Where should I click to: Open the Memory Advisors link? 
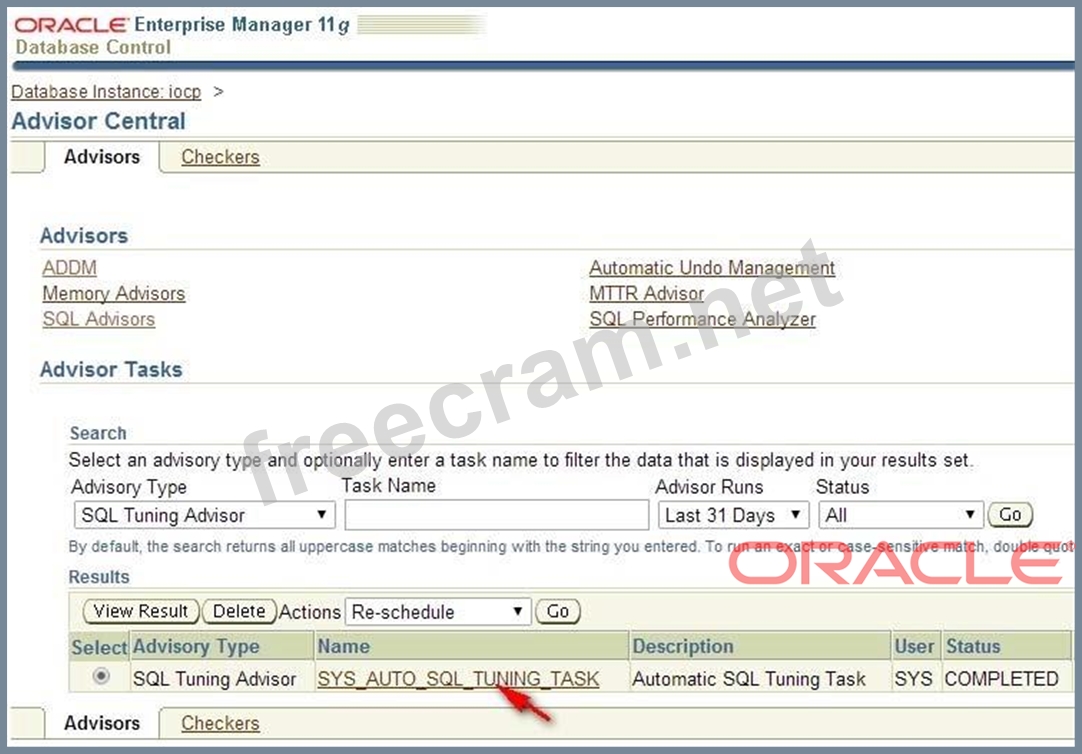click(x=114, y=293)
